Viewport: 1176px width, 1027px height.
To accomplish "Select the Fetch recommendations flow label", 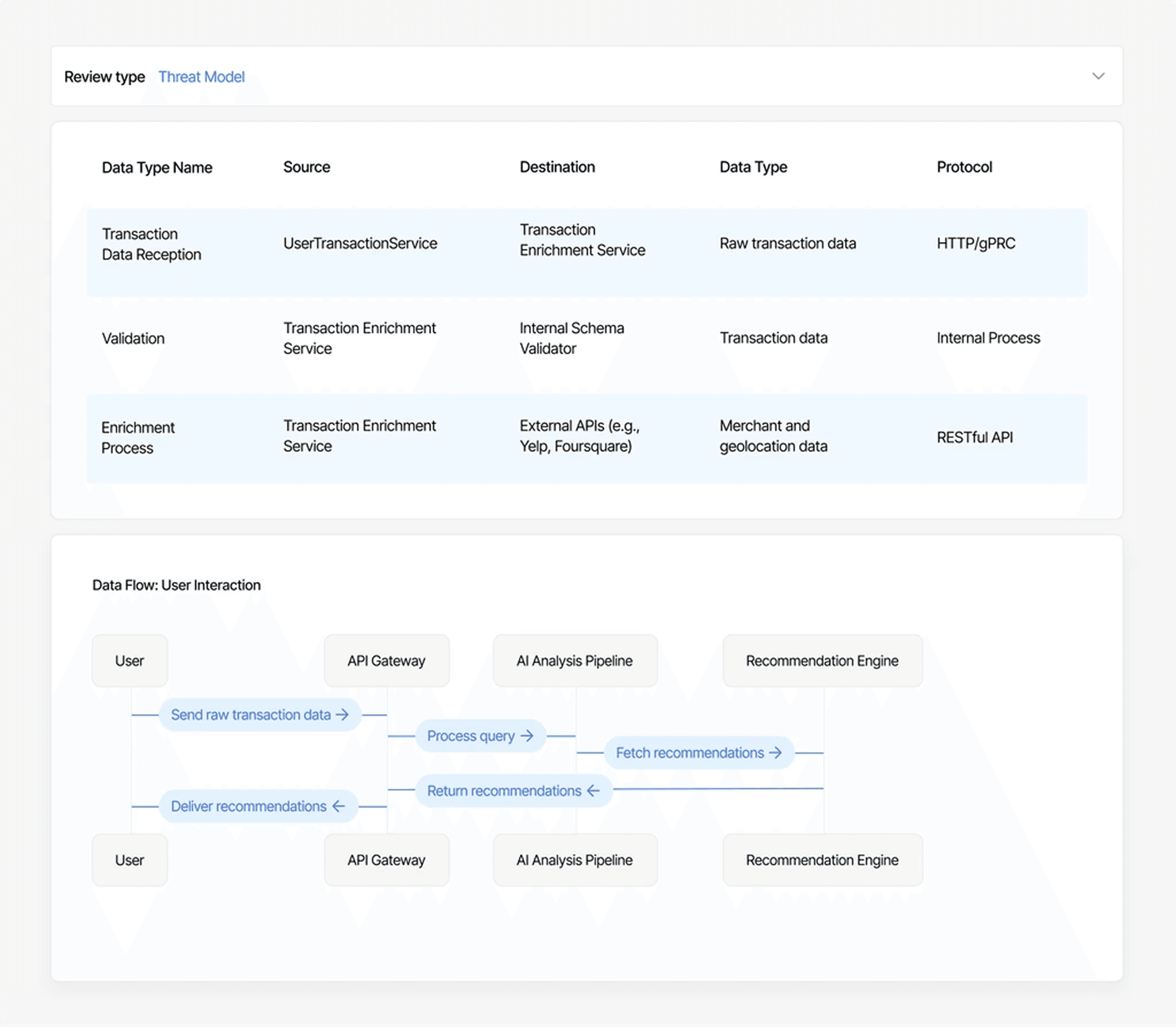I will (x=698, y=753).
